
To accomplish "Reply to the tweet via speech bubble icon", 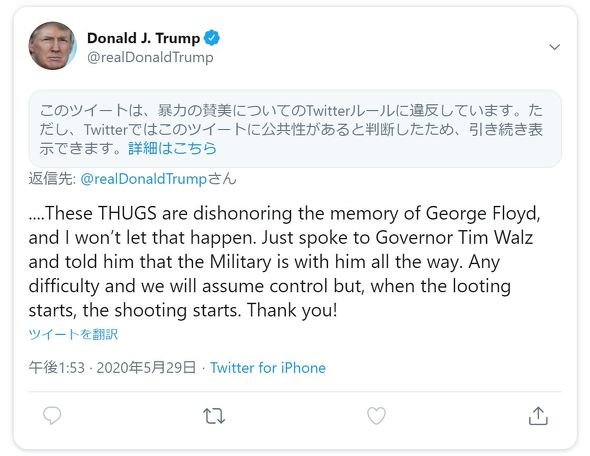I will (x=52, y=415).
